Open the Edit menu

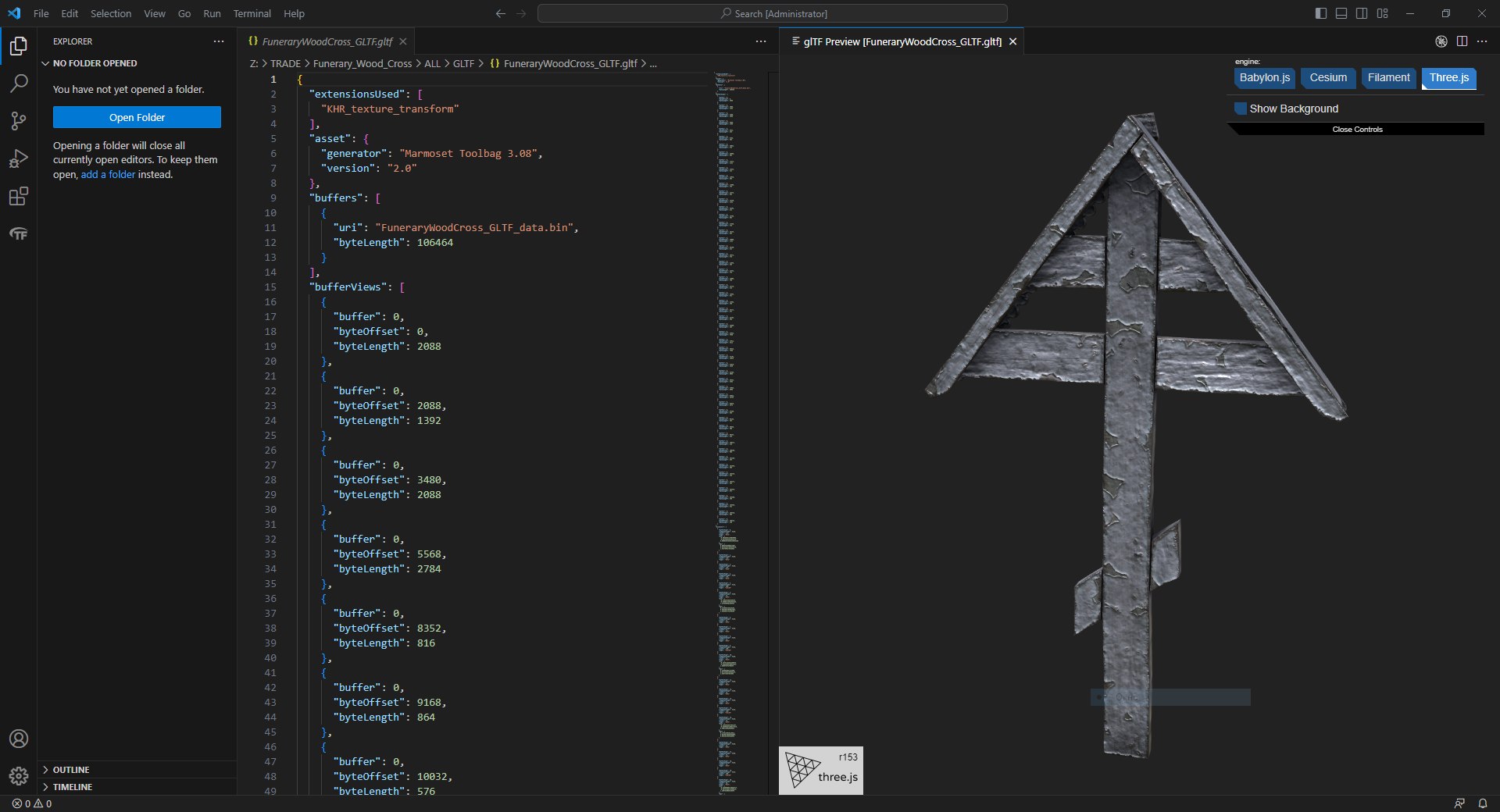(x=70, y=13)
